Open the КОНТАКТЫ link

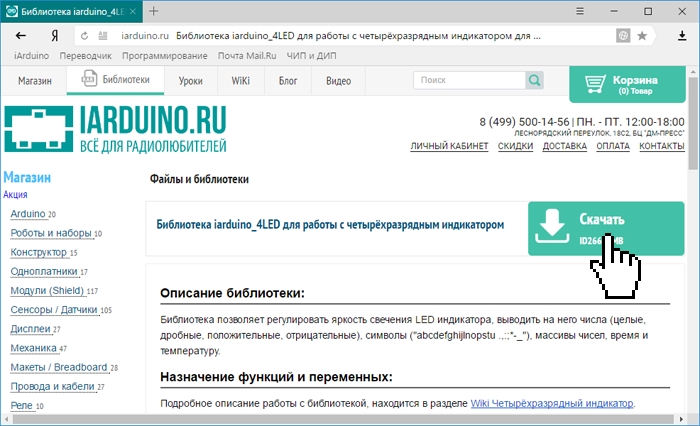662,146
